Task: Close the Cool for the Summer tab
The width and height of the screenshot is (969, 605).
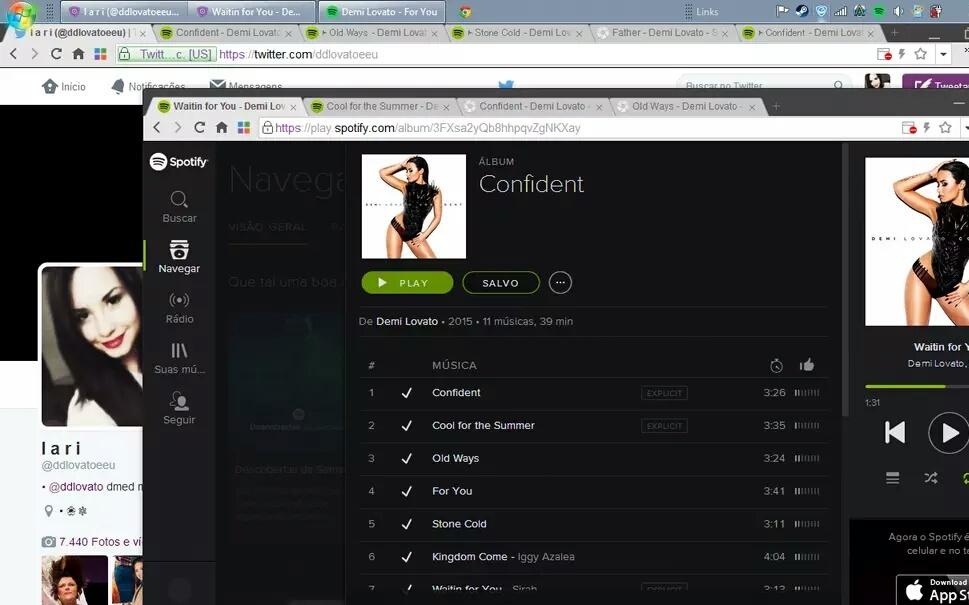Action: click(446, 107)
